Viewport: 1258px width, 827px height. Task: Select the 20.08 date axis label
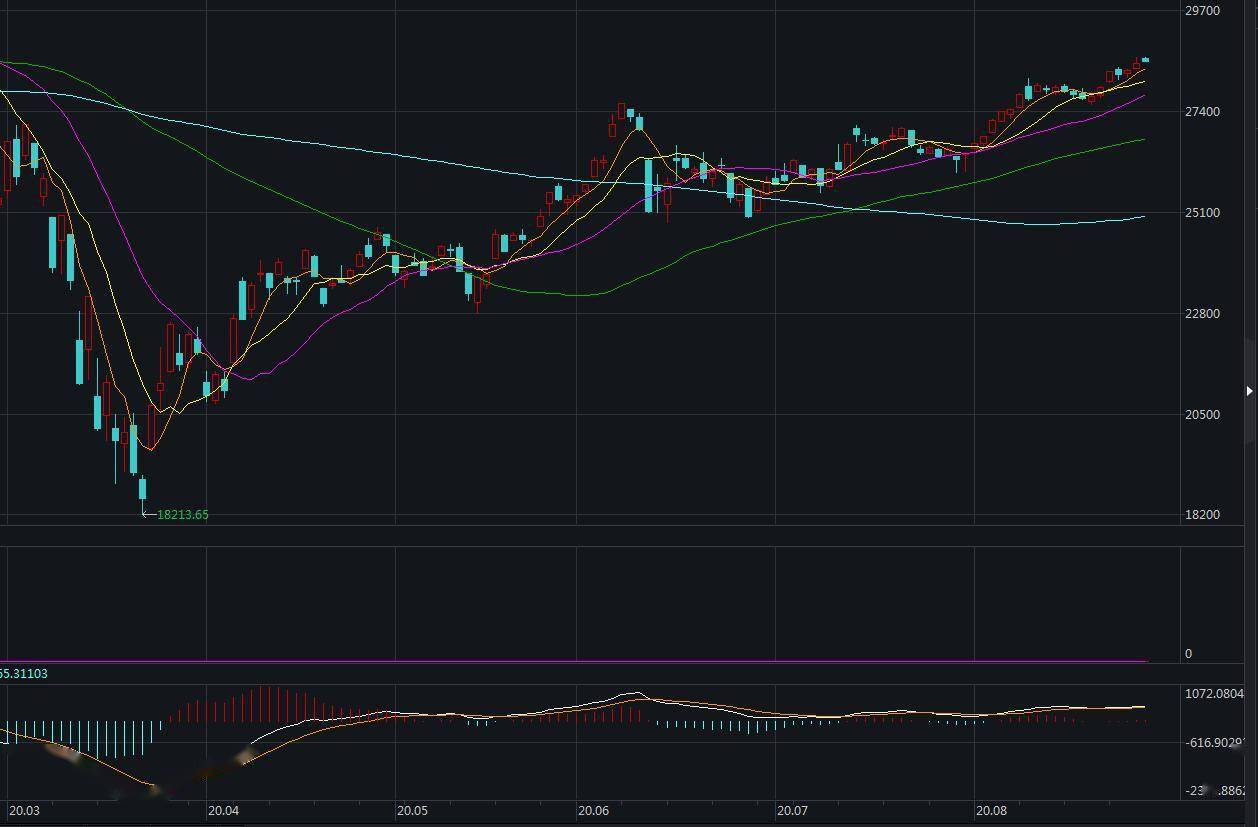coord(991,810)
